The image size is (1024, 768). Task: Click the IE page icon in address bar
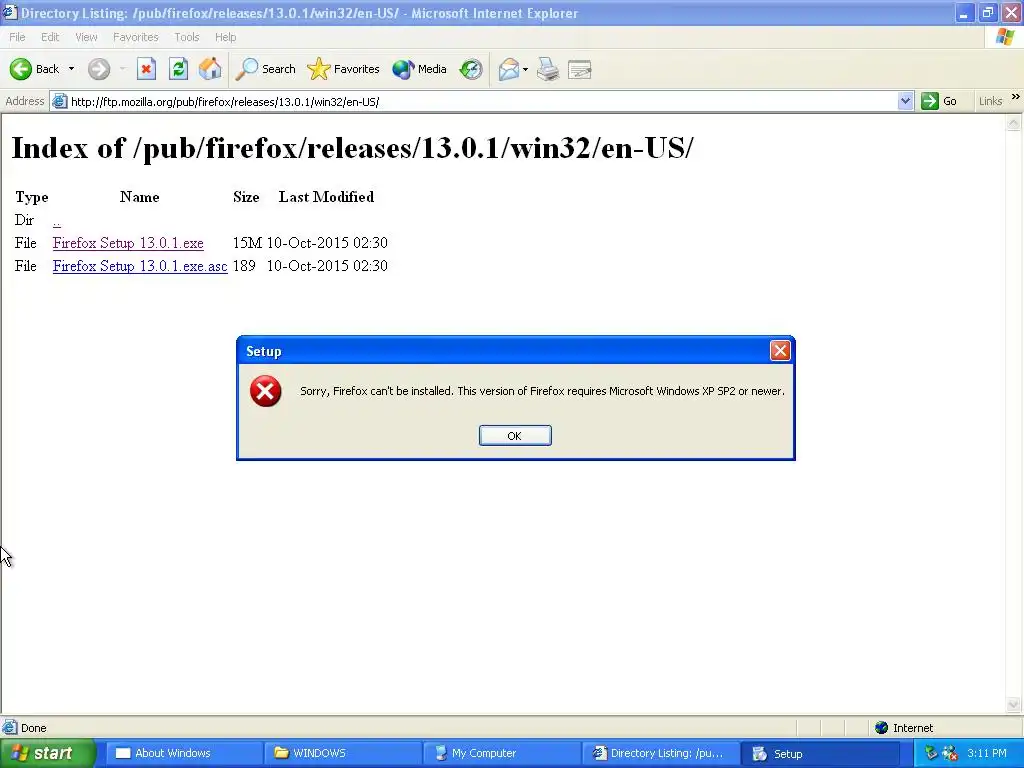(59, 101)
